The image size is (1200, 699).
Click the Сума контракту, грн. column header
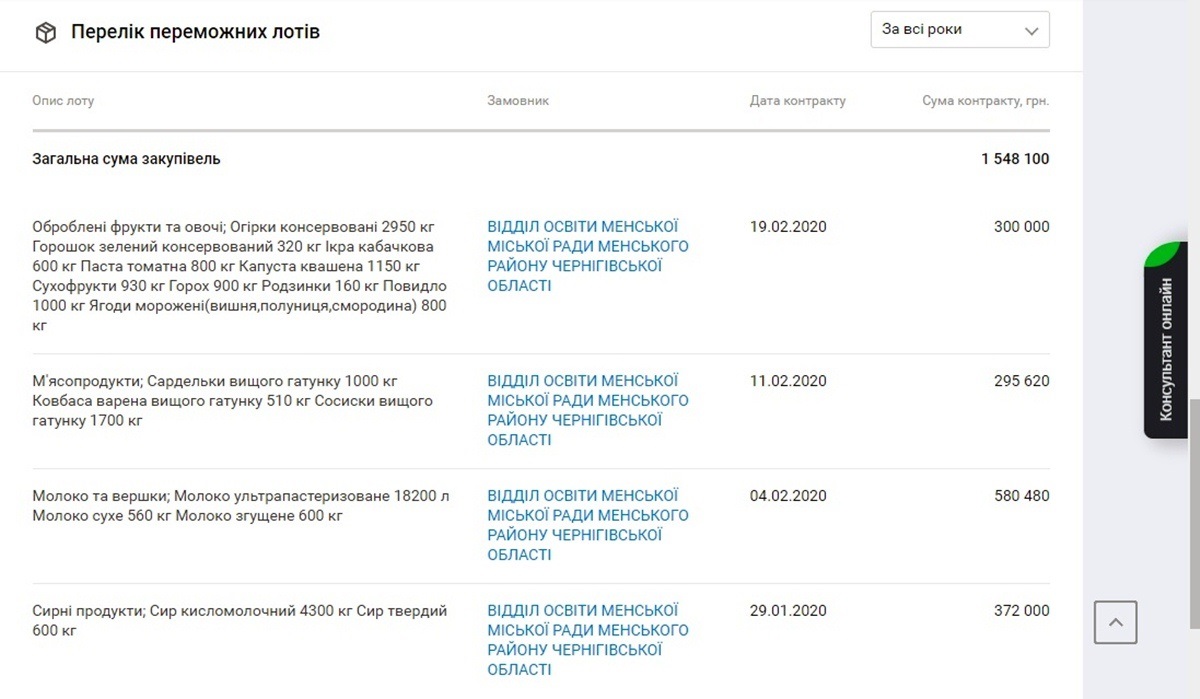986,101
